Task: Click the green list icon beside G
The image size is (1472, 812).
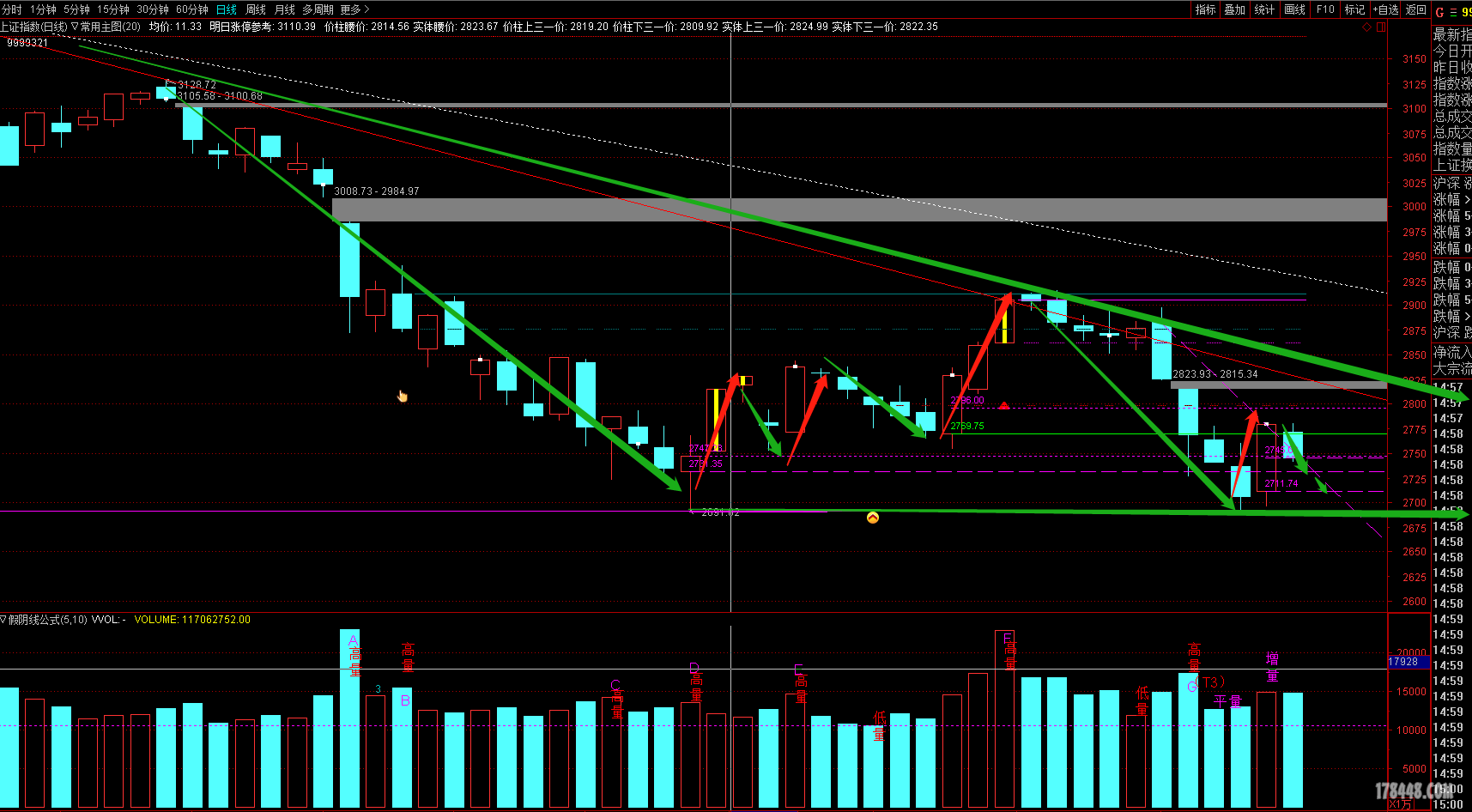Action: click(x=1453, y=12)
